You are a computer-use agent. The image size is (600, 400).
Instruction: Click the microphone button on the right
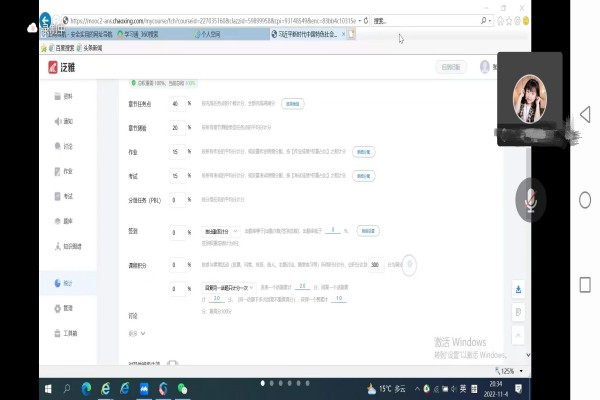click(x=529, y=199)
